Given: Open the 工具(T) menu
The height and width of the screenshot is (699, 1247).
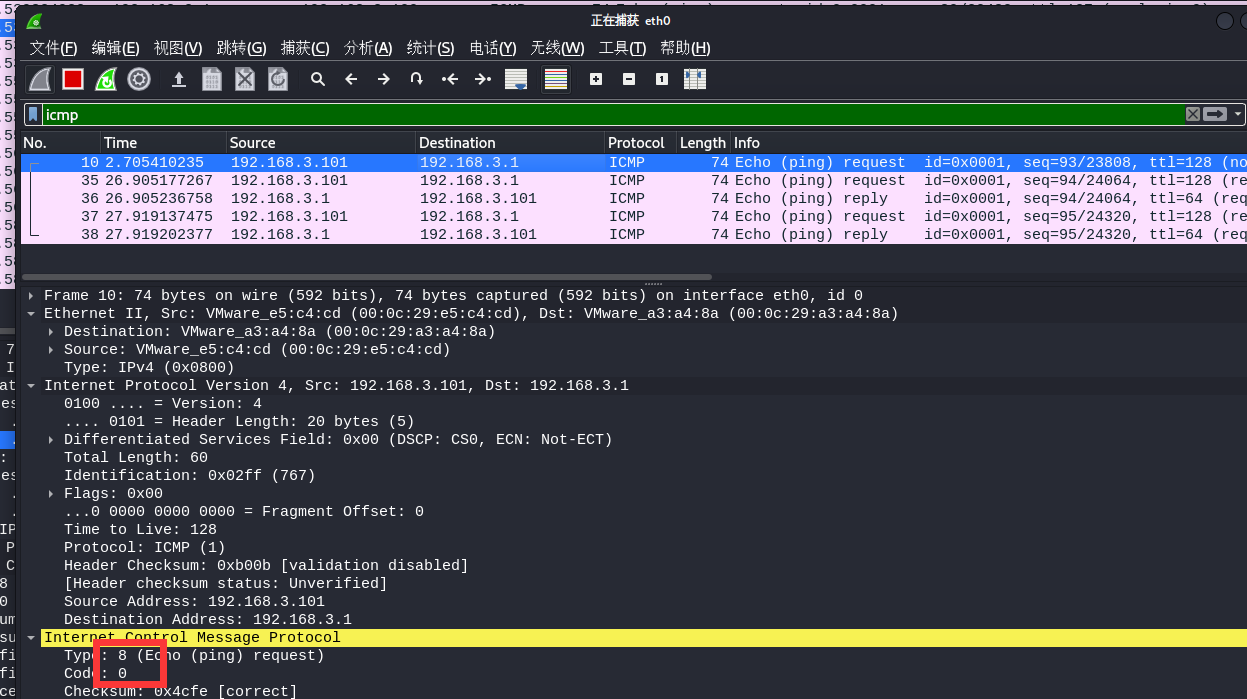Looking at the screenshot, I should click(623, 48).
